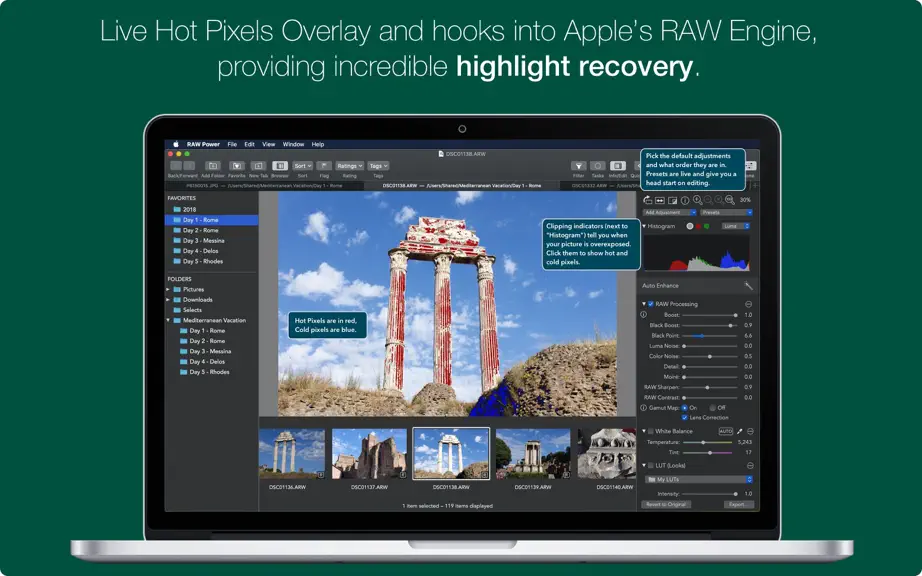Collapse the Mediterranean Vacation folder

168,320
